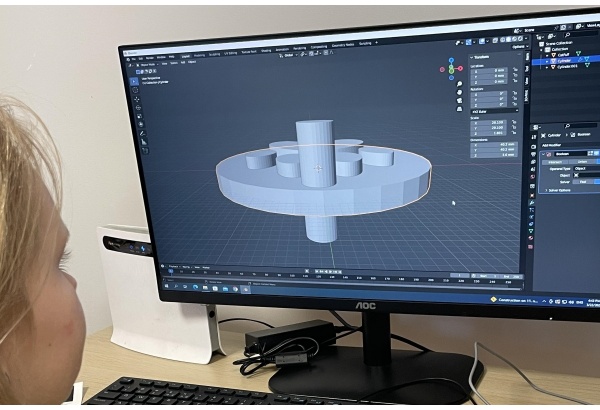600x410 pixels.
Task: Open the Modifiers wrench tab icon
Action: [532, 203]
